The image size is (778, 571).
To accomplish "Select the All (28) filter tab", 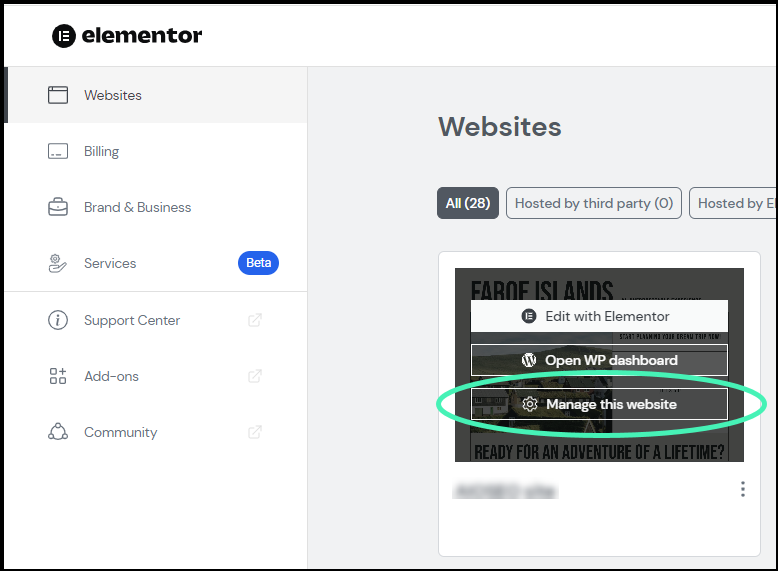I will point(468,203).
